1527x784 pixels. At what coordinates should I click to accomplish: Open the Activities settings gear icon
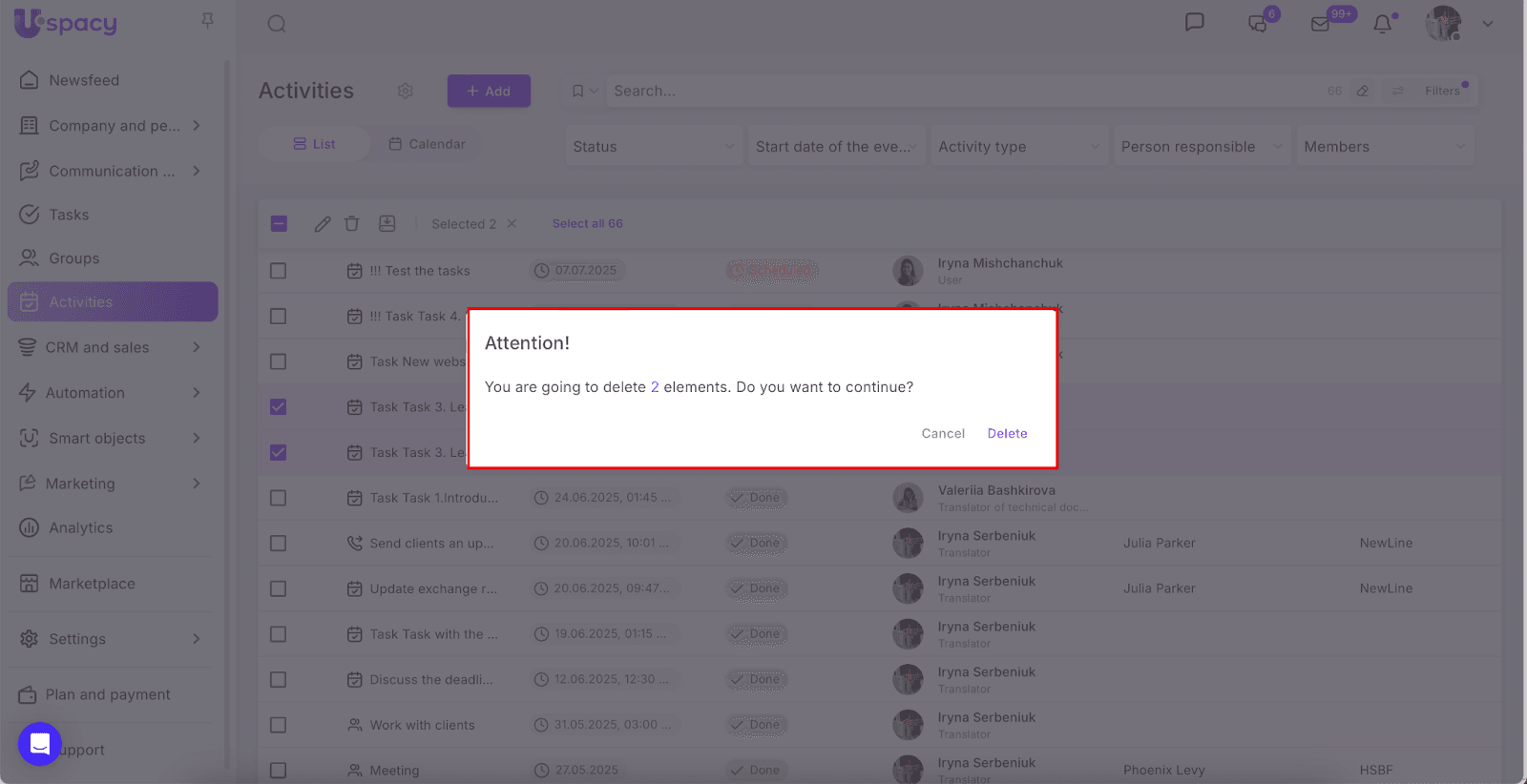406,91
